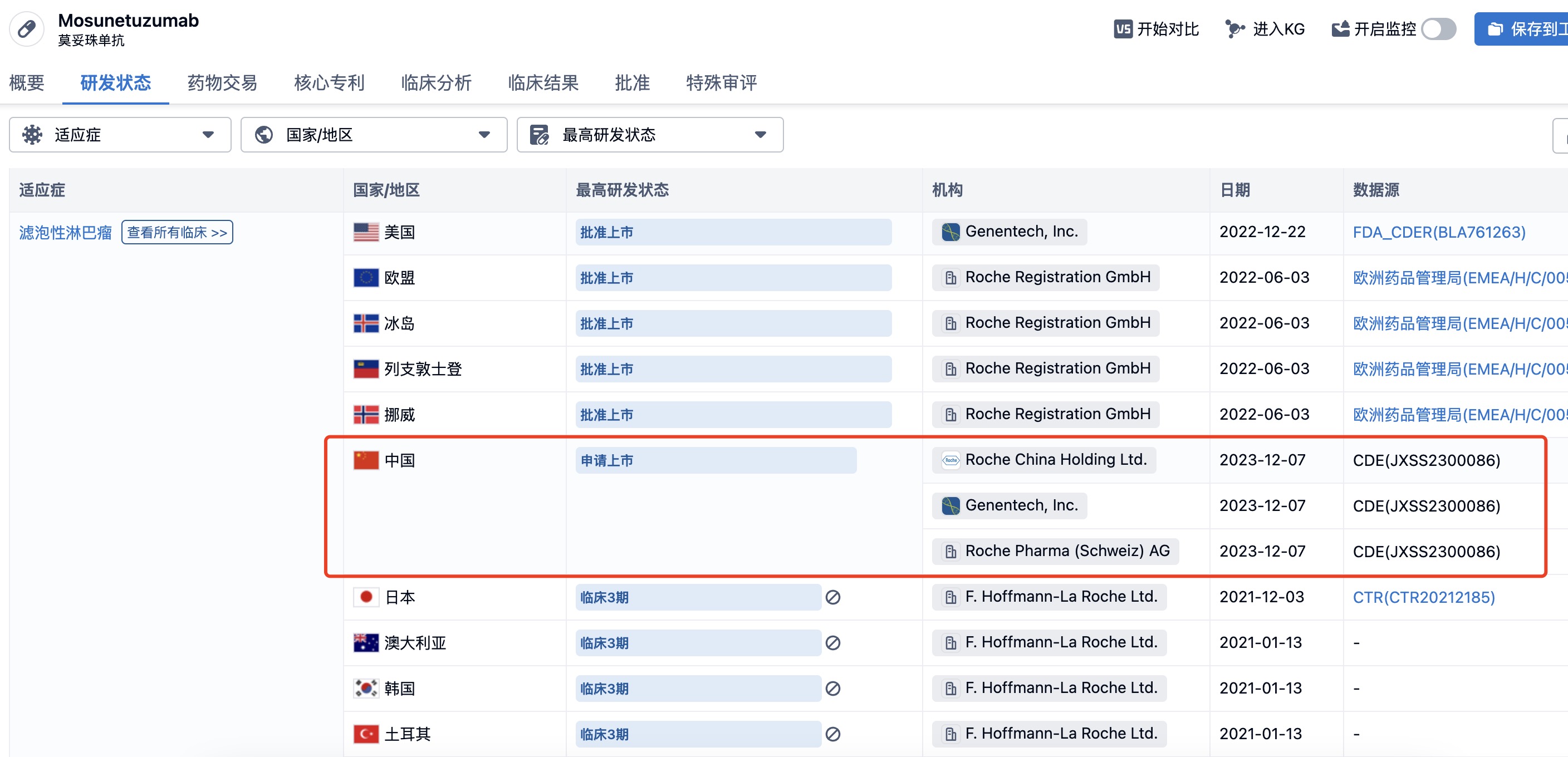This screenshot has width=1568, height=757.
Task: Click the stopped icon in 日本 row
Action: coord(832,598)
